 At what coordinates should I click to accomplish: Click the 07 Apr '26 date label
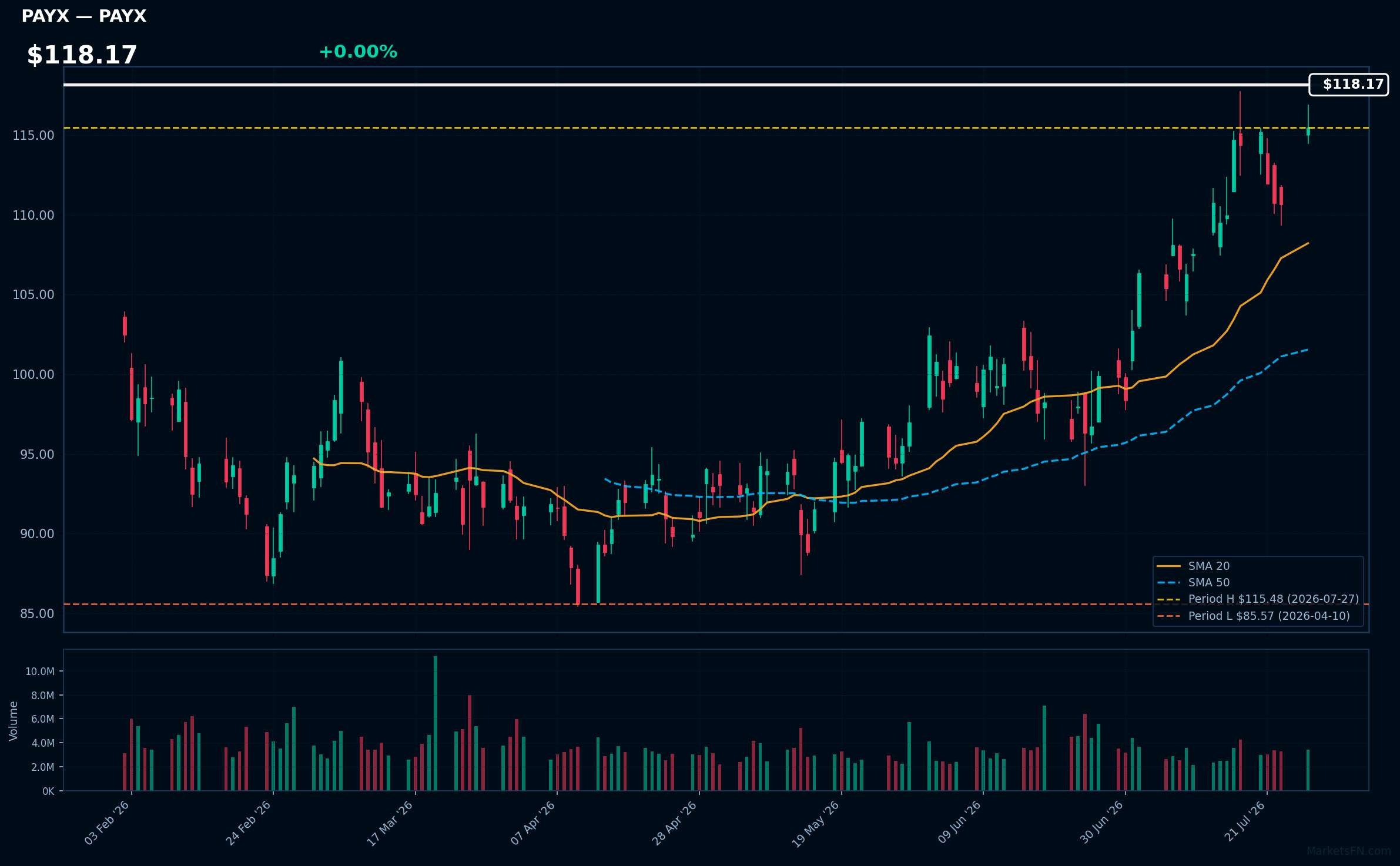click(x=532, y=823)
